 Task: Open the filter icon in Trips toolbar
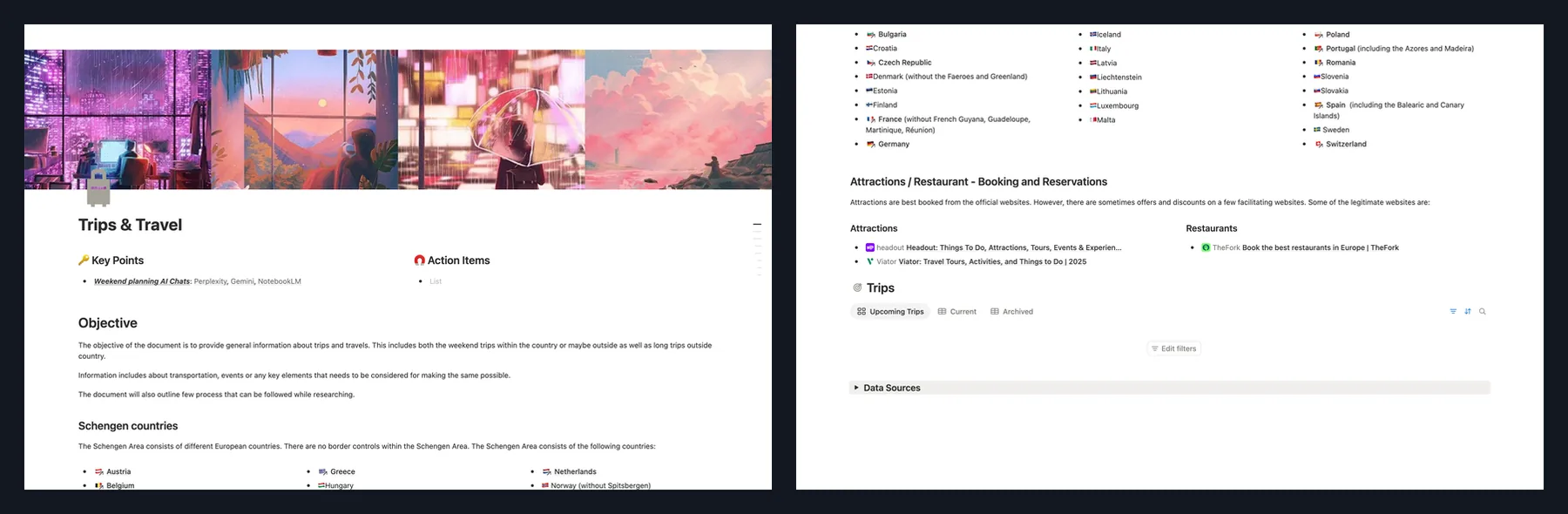(1453, 311)
